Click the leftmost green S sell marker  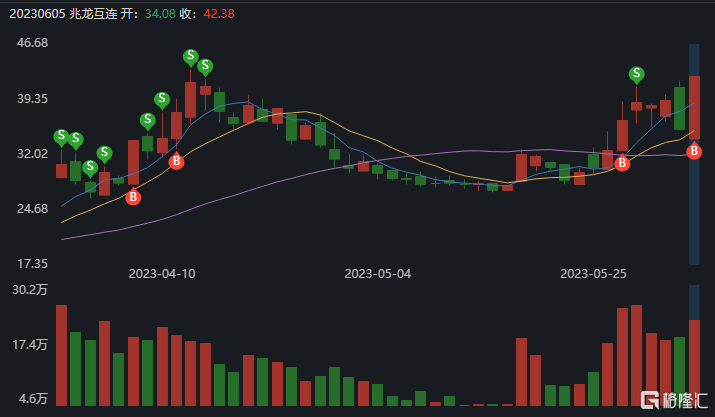click(61, 136)
